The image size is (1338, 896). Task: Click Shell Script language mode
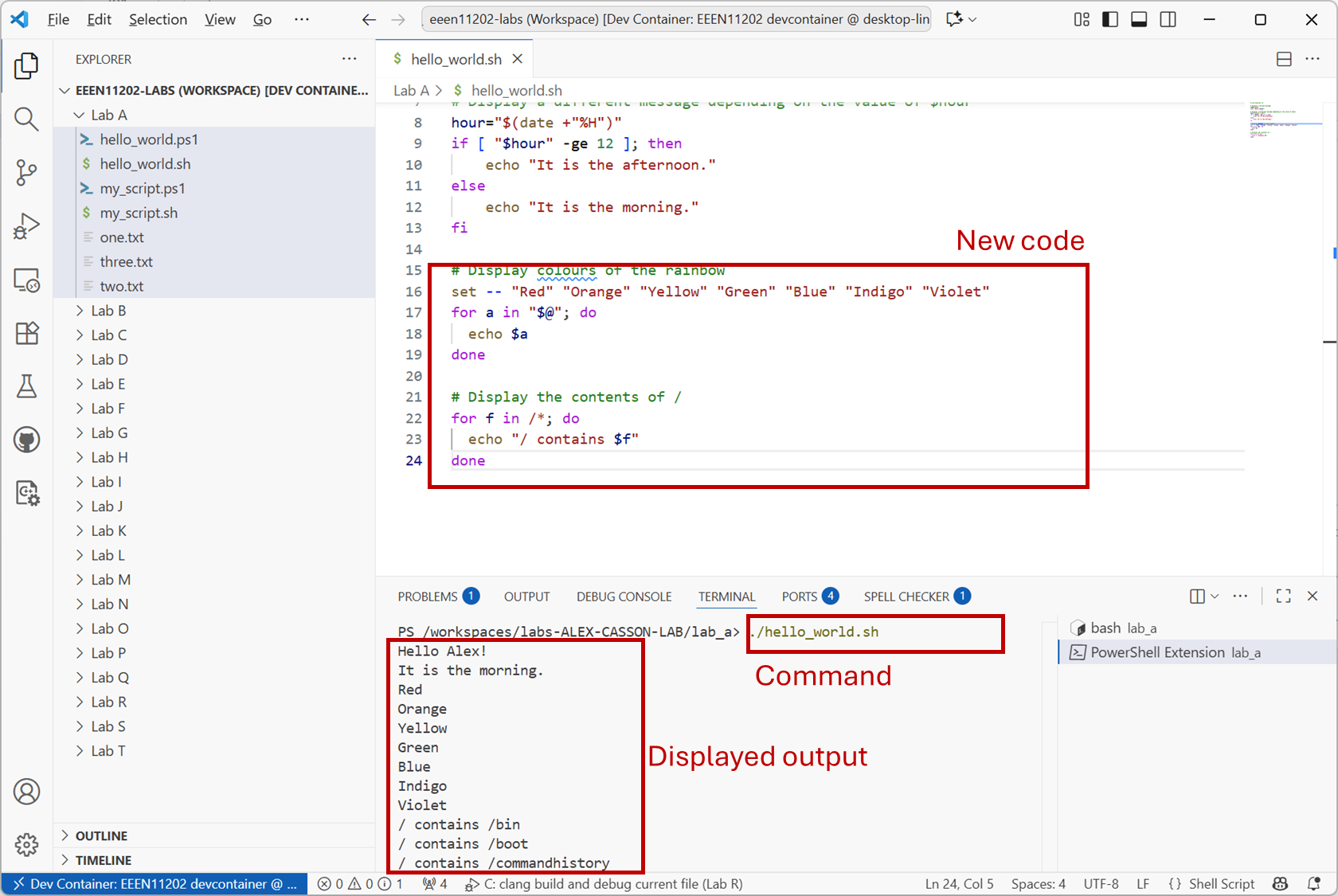pos(1221,884)
